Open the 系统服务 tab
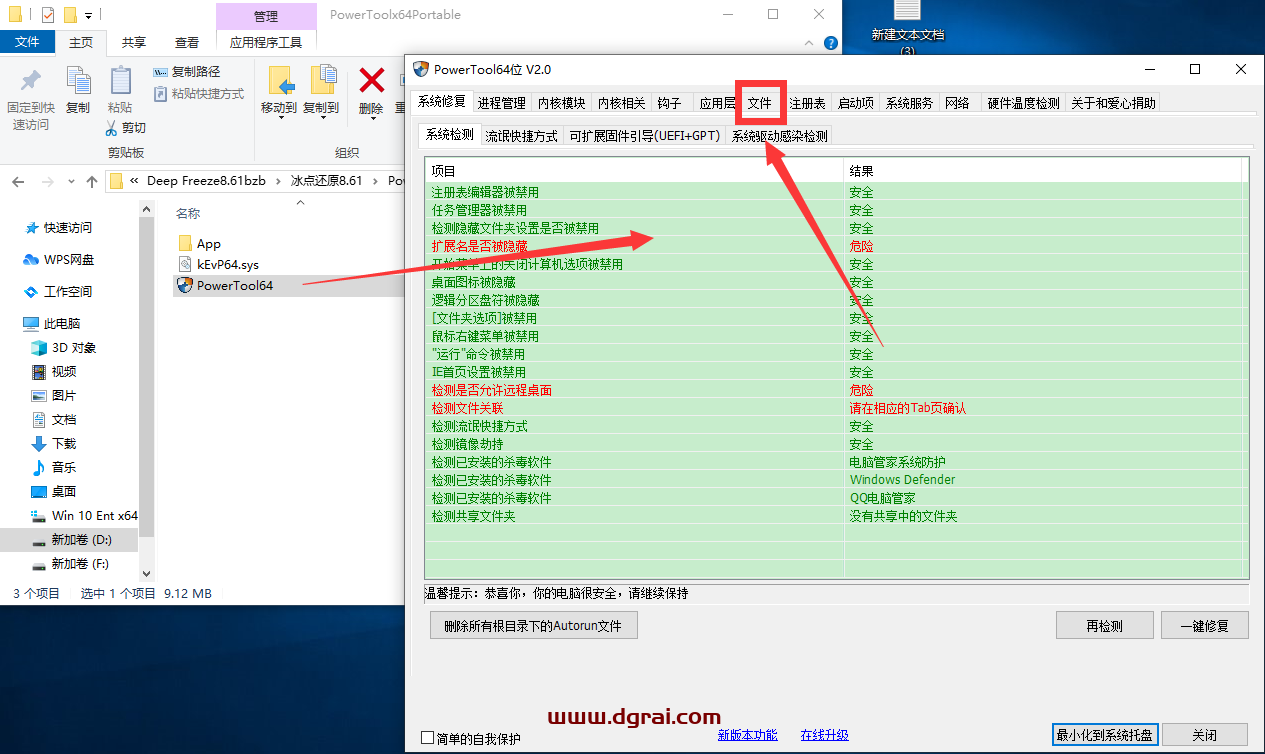 pos(909,103)
